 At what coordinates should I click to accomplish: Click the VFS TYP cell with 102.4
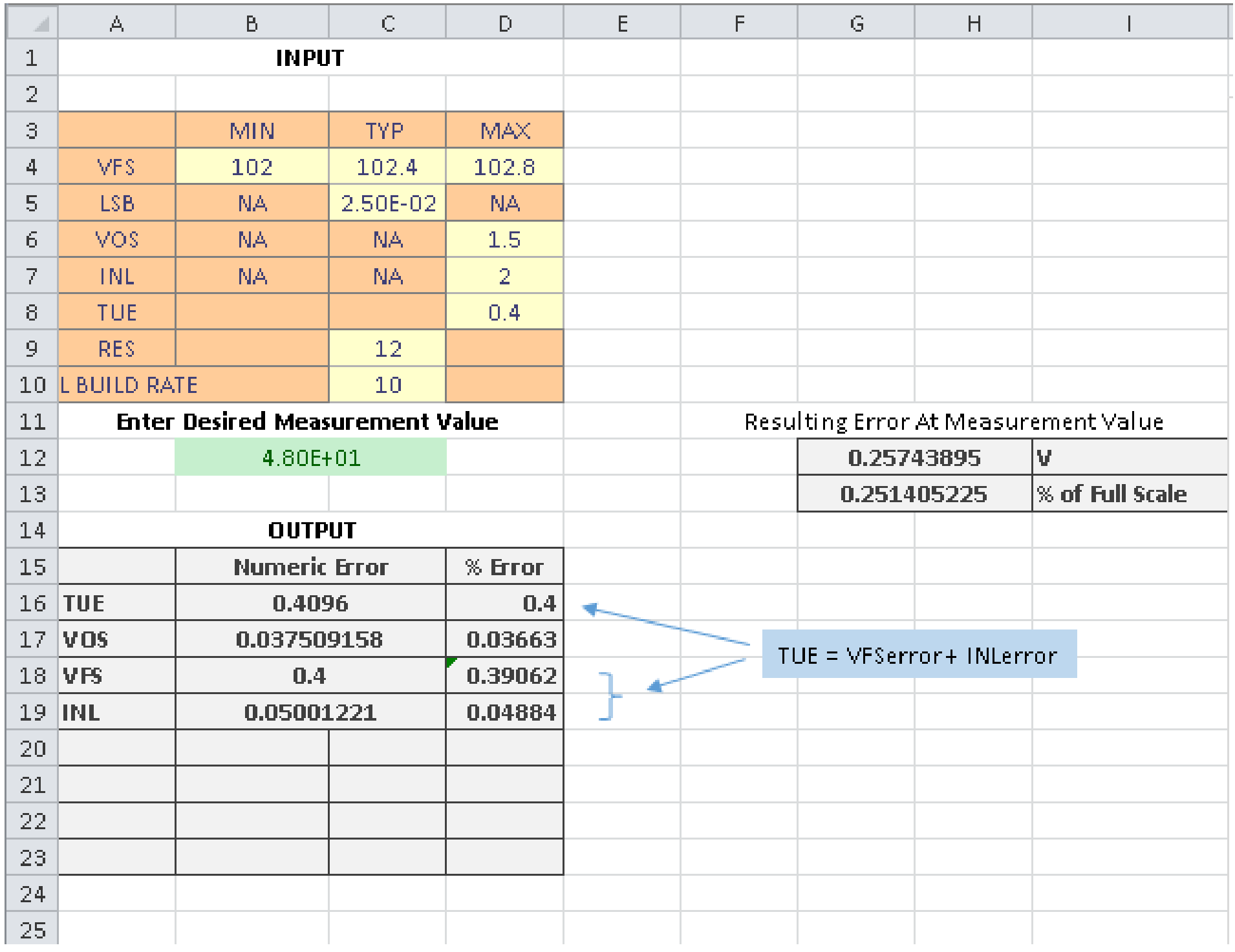[x=387, y=167]
